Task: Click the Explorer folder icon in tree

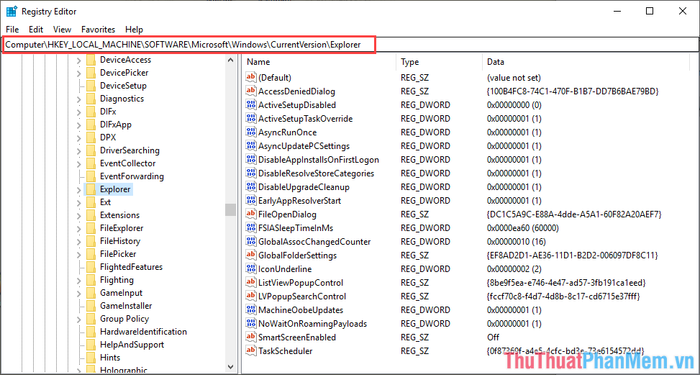Action: (91, 189)
